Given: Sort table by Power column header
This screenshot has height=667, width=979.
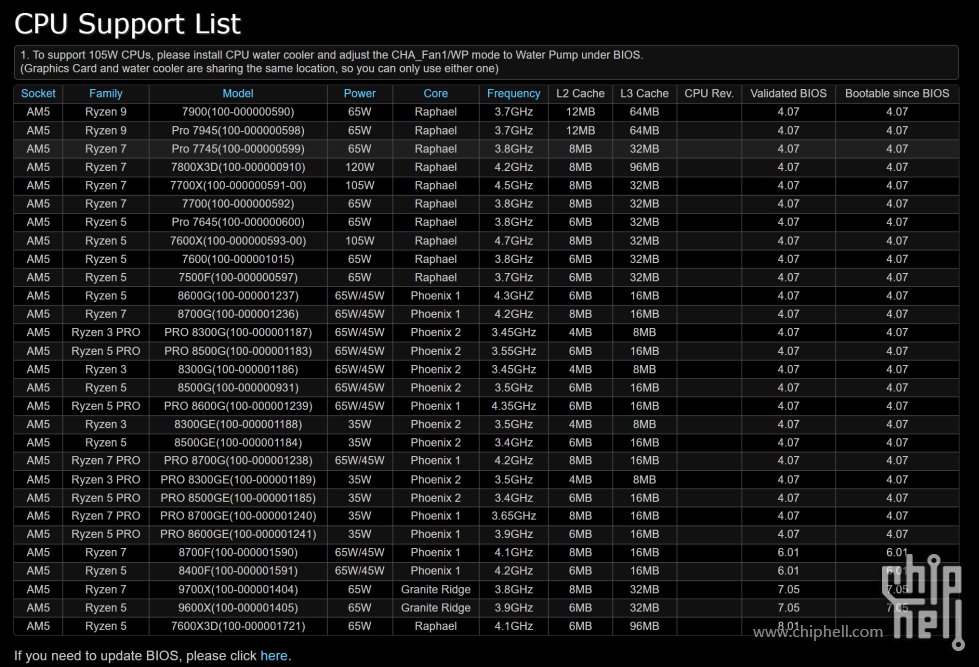Looking at the screenshot, I should point(360,94).
